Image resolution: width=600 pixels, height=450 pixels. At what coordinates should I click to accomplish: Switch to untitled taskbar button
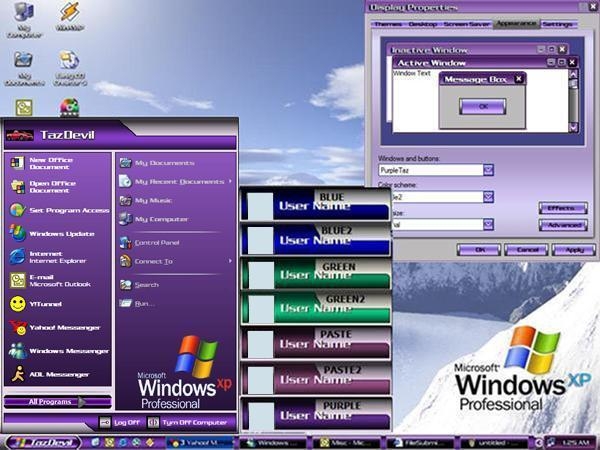click(494, 443)
